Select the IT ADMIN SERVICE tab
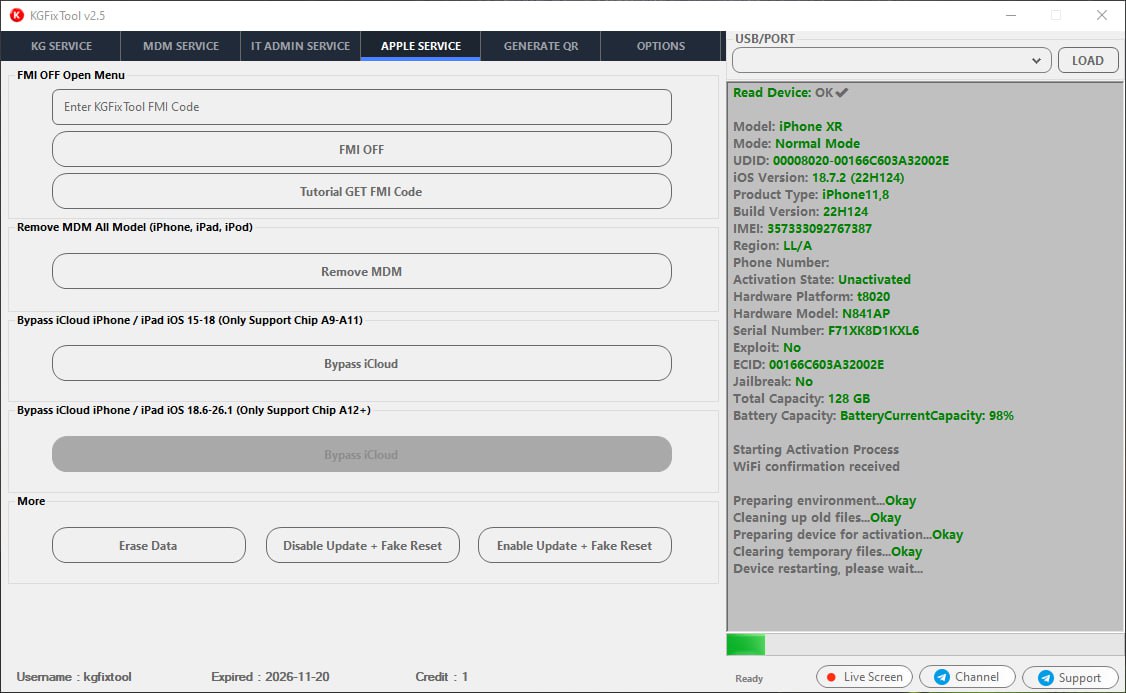Screen dimensions: 1126x693 pos(300,46)
